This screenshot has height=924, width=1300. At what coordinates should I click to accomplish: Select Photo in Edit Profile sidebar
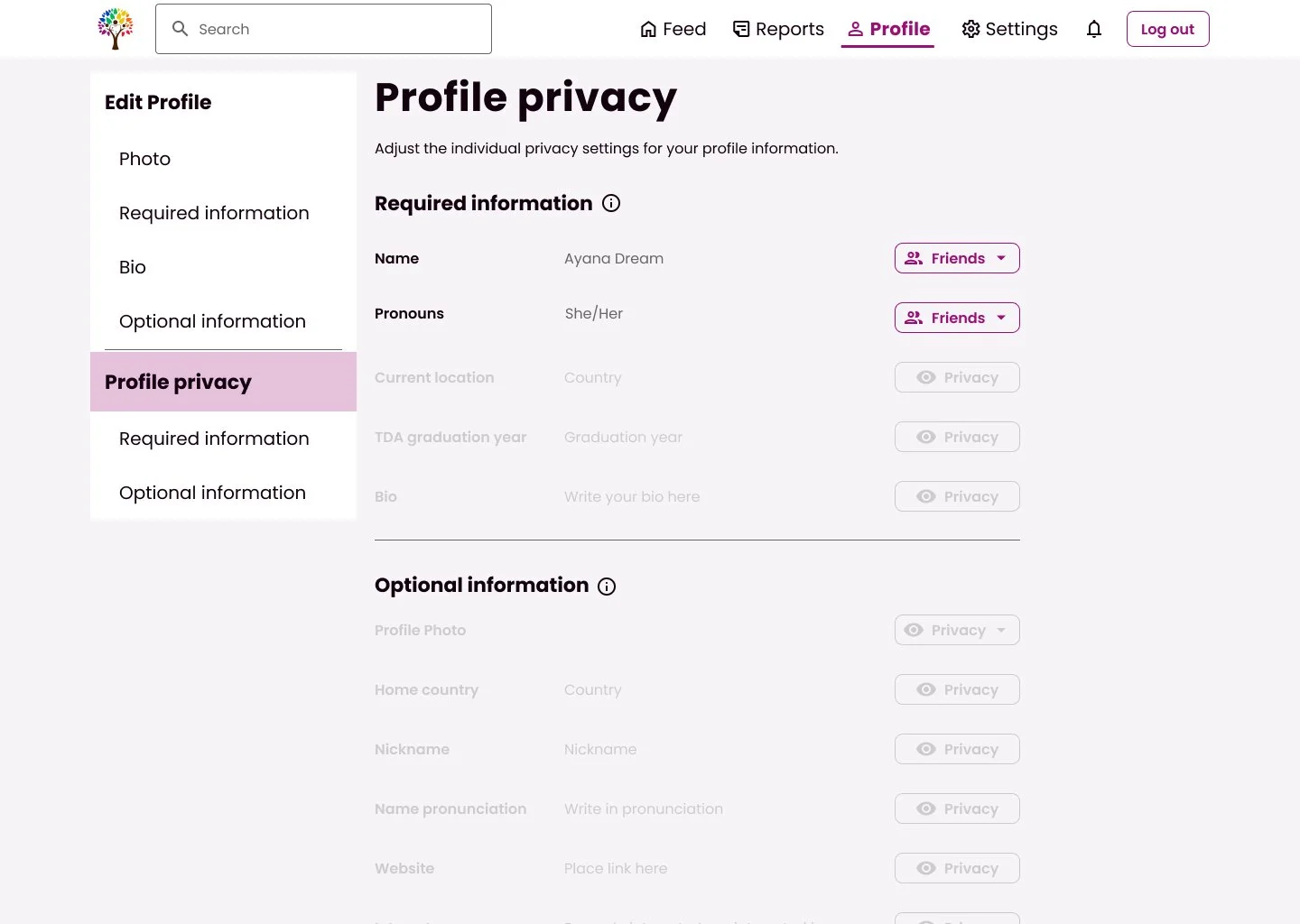pos(144,159)
